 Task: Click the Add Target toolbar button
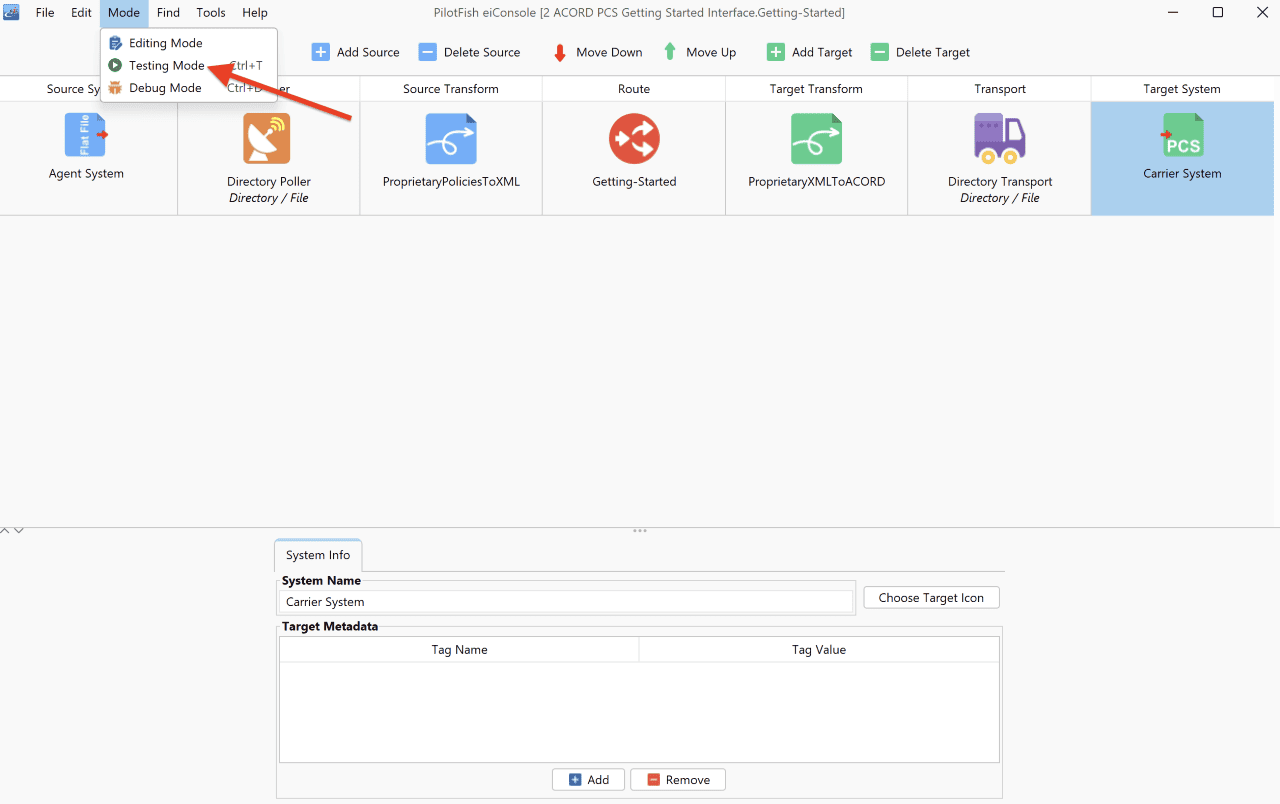pos(810,52)
